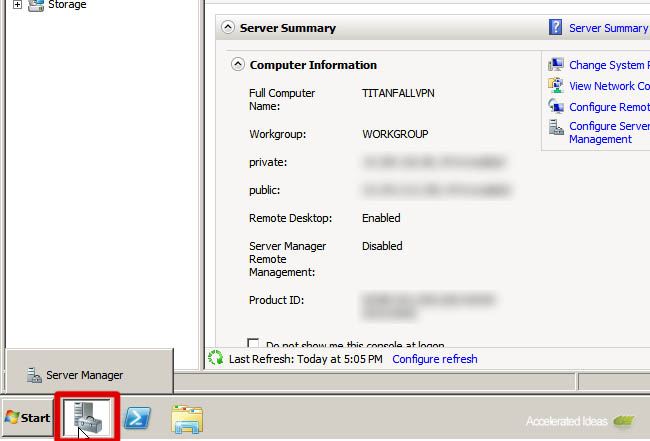
Task: Open Server Manager from the taskbar
Action: pyautogui.click(x=87, y=417)
